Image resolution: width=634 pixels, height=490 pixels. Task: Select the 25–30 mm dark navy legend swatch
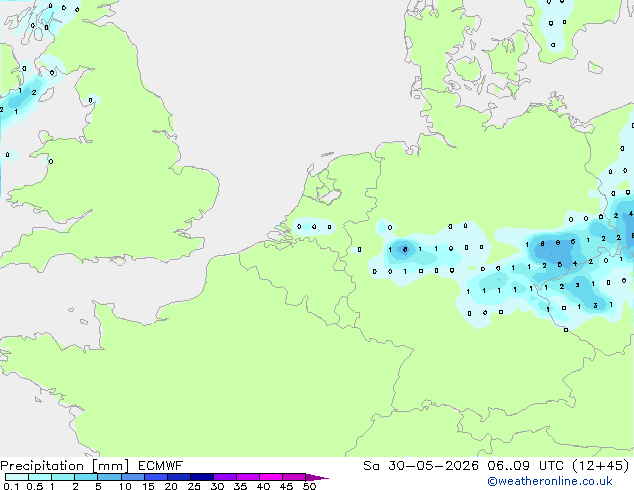[202, 477]
